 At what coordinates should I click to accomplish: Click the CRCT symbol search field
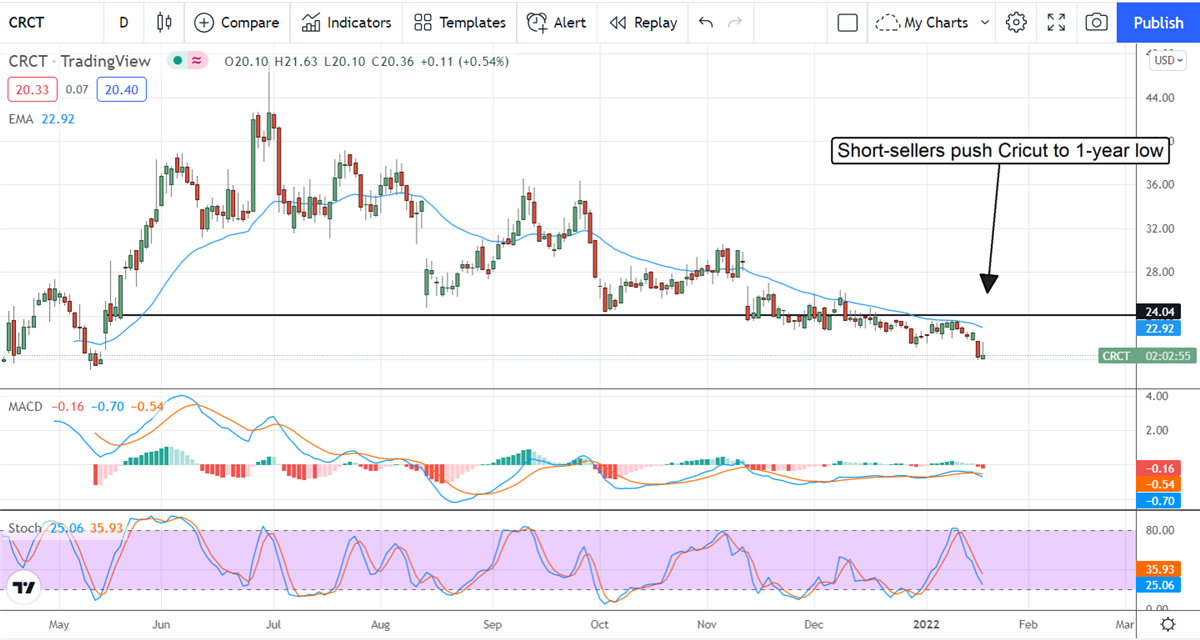(45, 22)
